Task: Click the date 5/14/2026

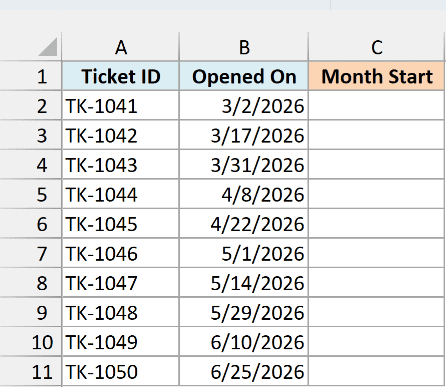Action: (x=244, y=282)
